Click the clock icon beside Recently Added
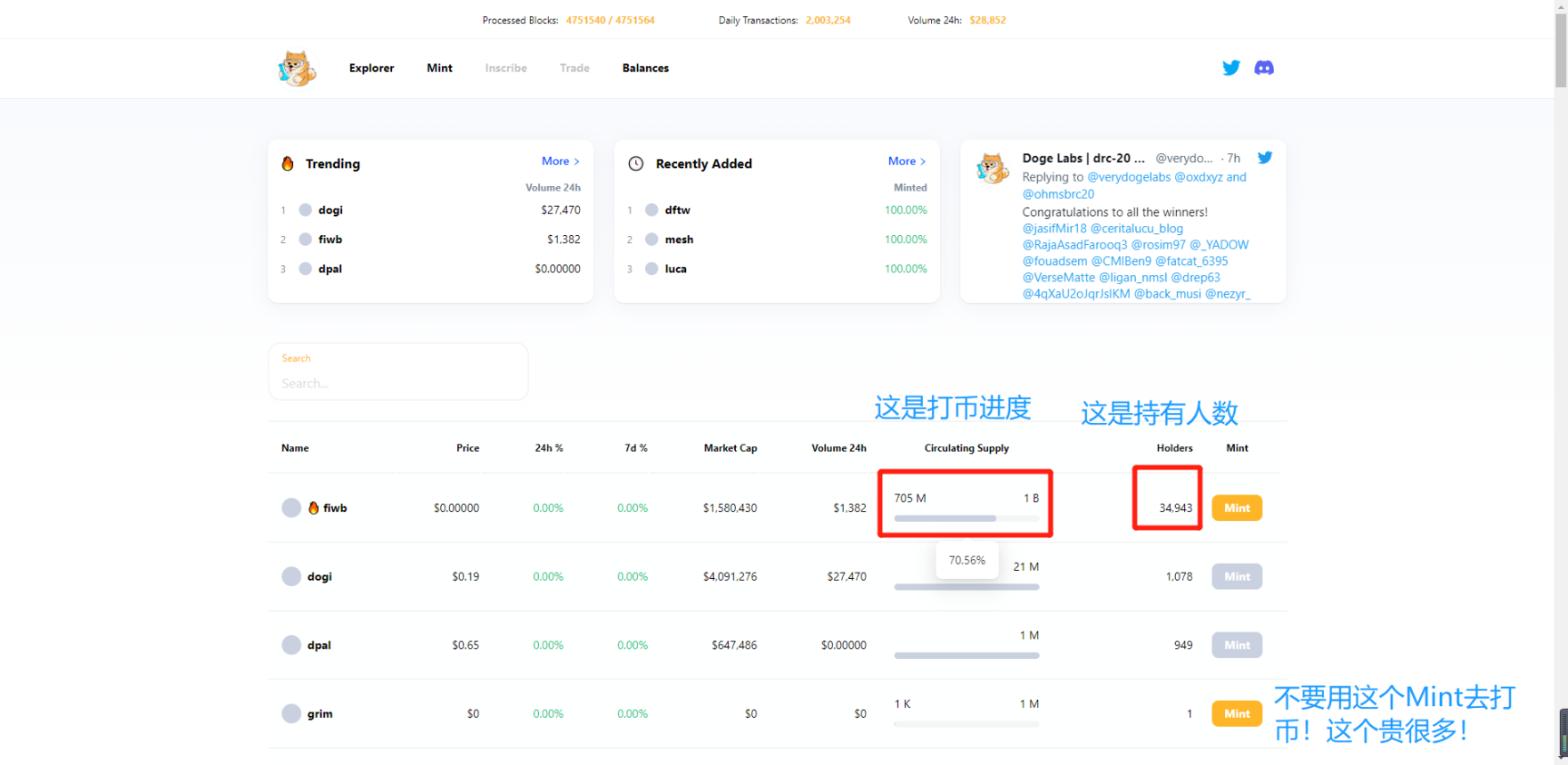 (636, 163)
